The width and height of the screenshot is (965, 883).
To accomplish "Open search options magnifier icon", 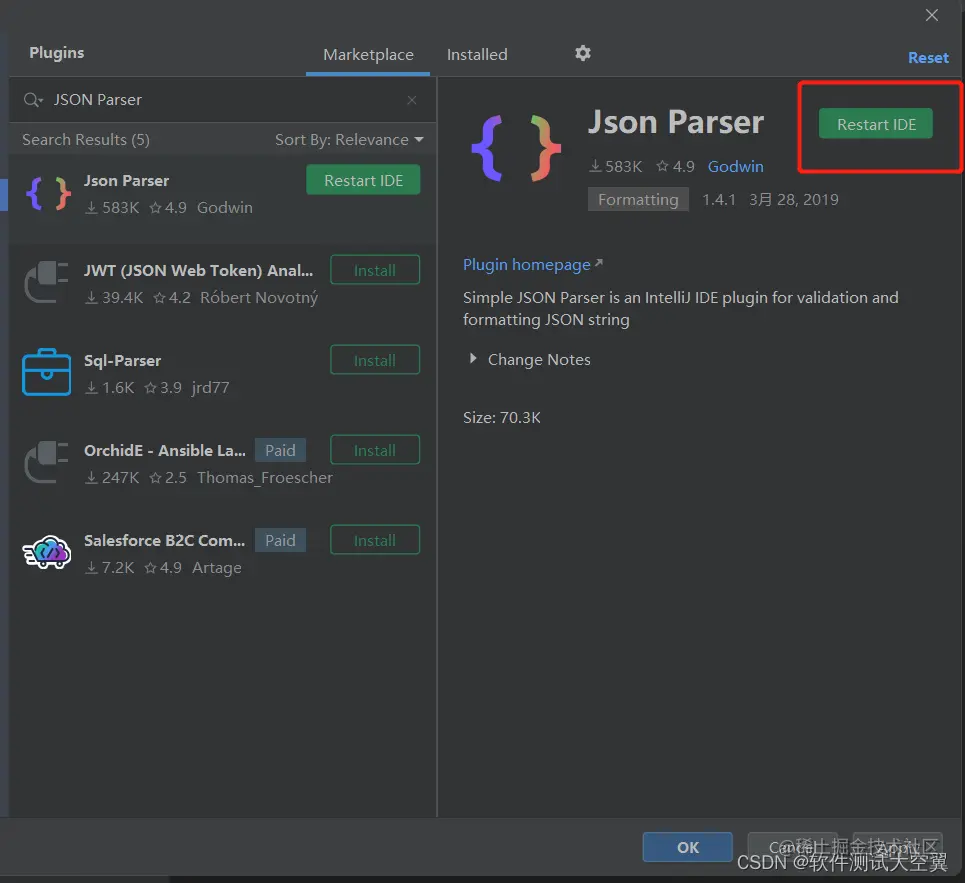I will click(33, 100).
